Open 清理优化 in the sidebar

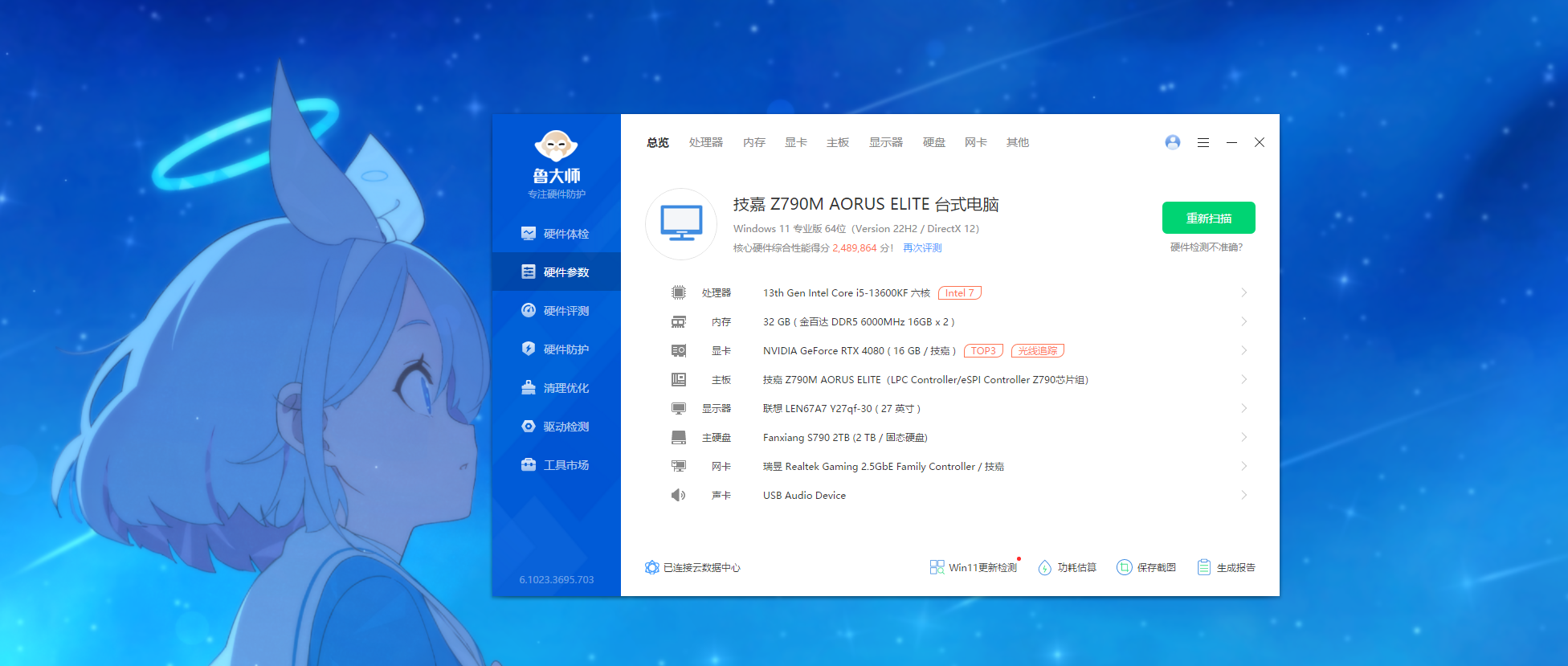[x=556, y=388]
